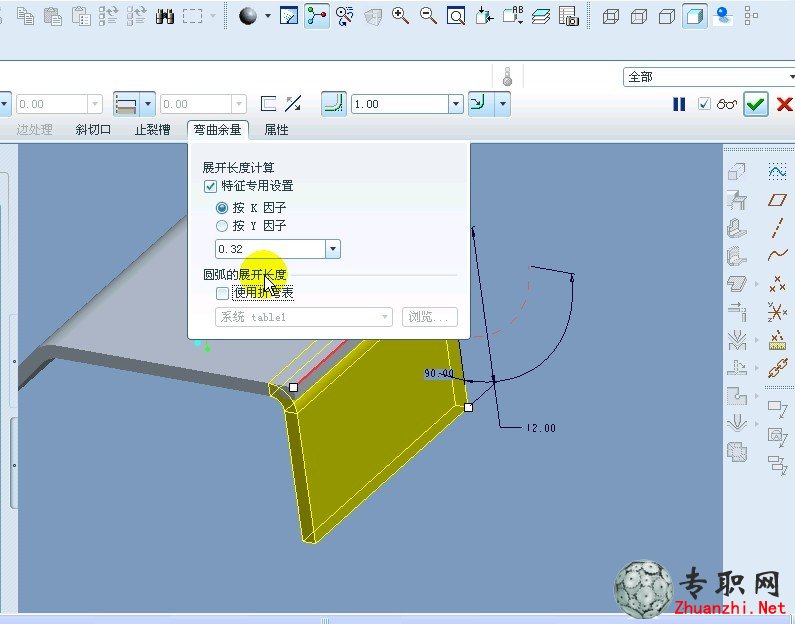Click the bend radius toggle icon
This screenshot has height=624, width=795.
click(x=334, y=104)
